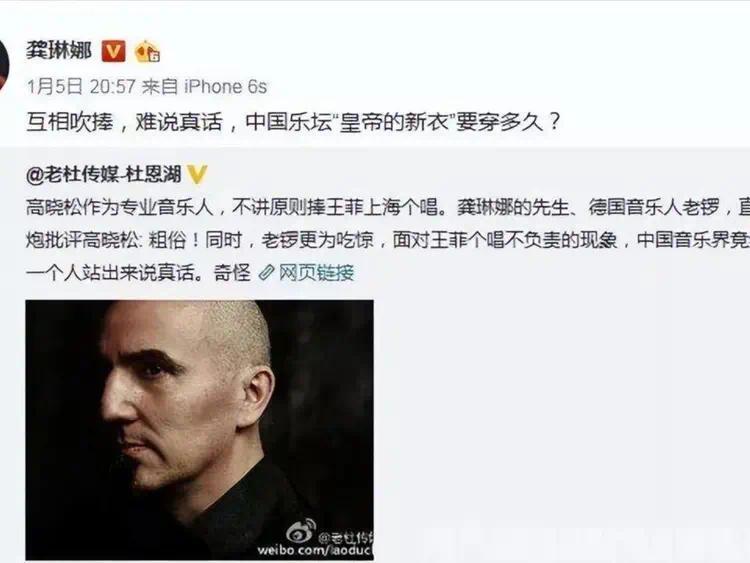Click the Weibo eye logo watermark
The width and height of the screenshot is (750, 563).
click(301, 531)
